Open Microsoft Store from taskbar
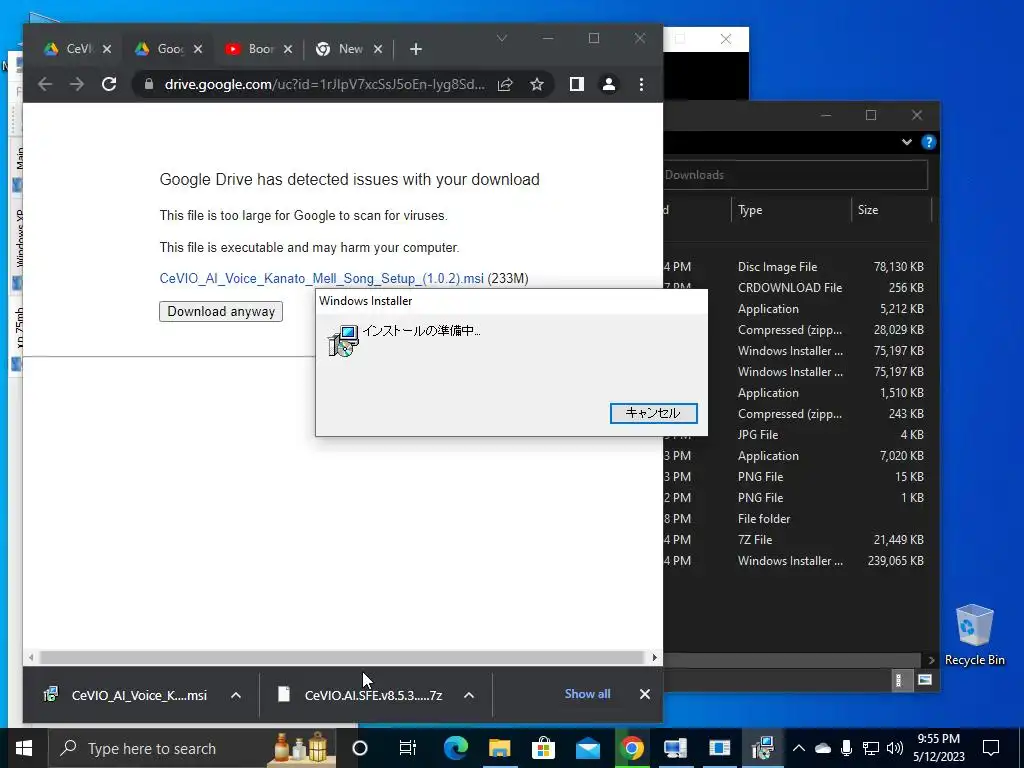 543,748
